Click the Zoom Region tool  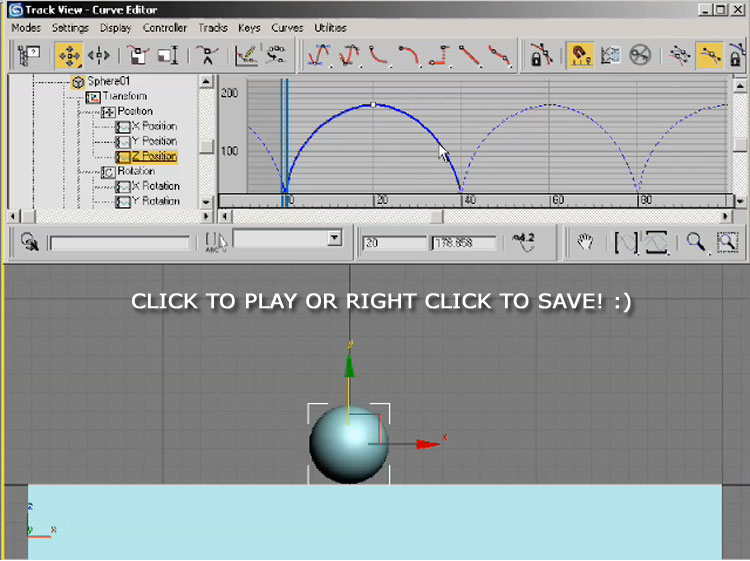point(727,242)
